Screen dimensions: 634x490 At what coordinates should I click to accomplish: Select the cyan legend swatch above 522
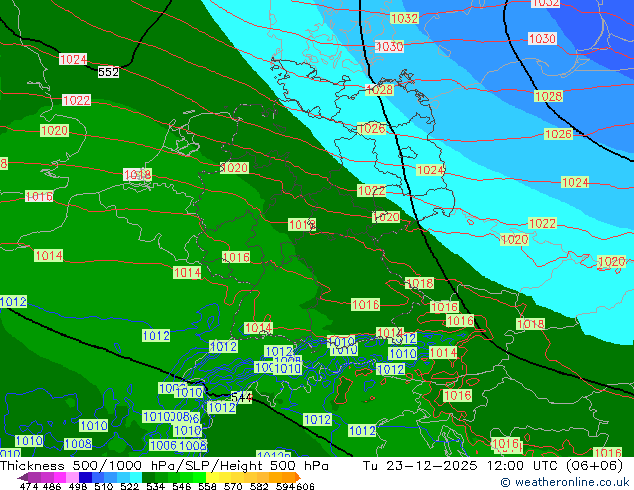(136, 477)
